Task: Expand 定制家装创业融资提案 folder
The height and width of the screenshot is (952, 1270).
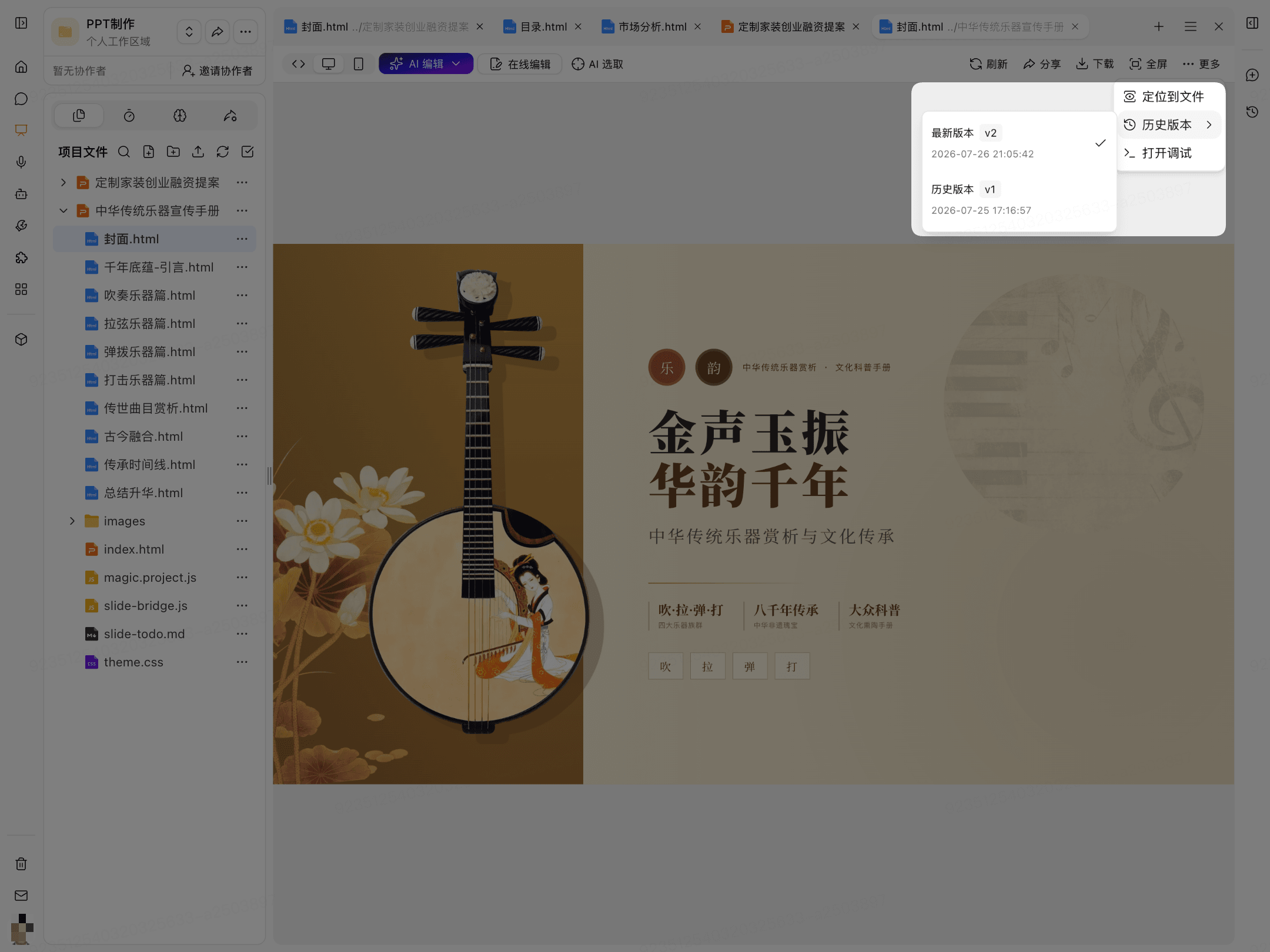Action: [x=63, y=183]
